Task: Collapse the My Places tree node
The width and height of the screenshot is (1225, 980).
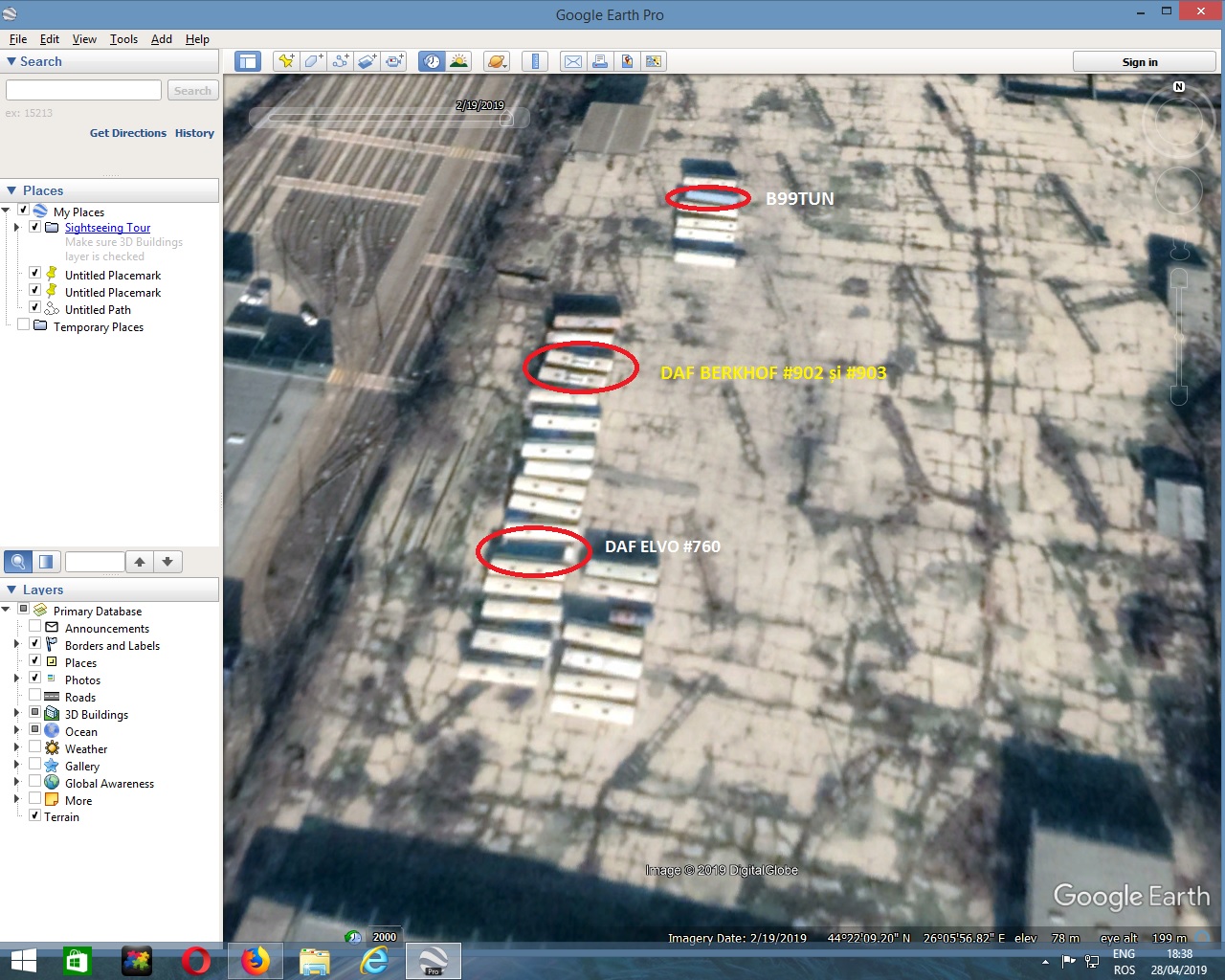Action: point(6,211)
